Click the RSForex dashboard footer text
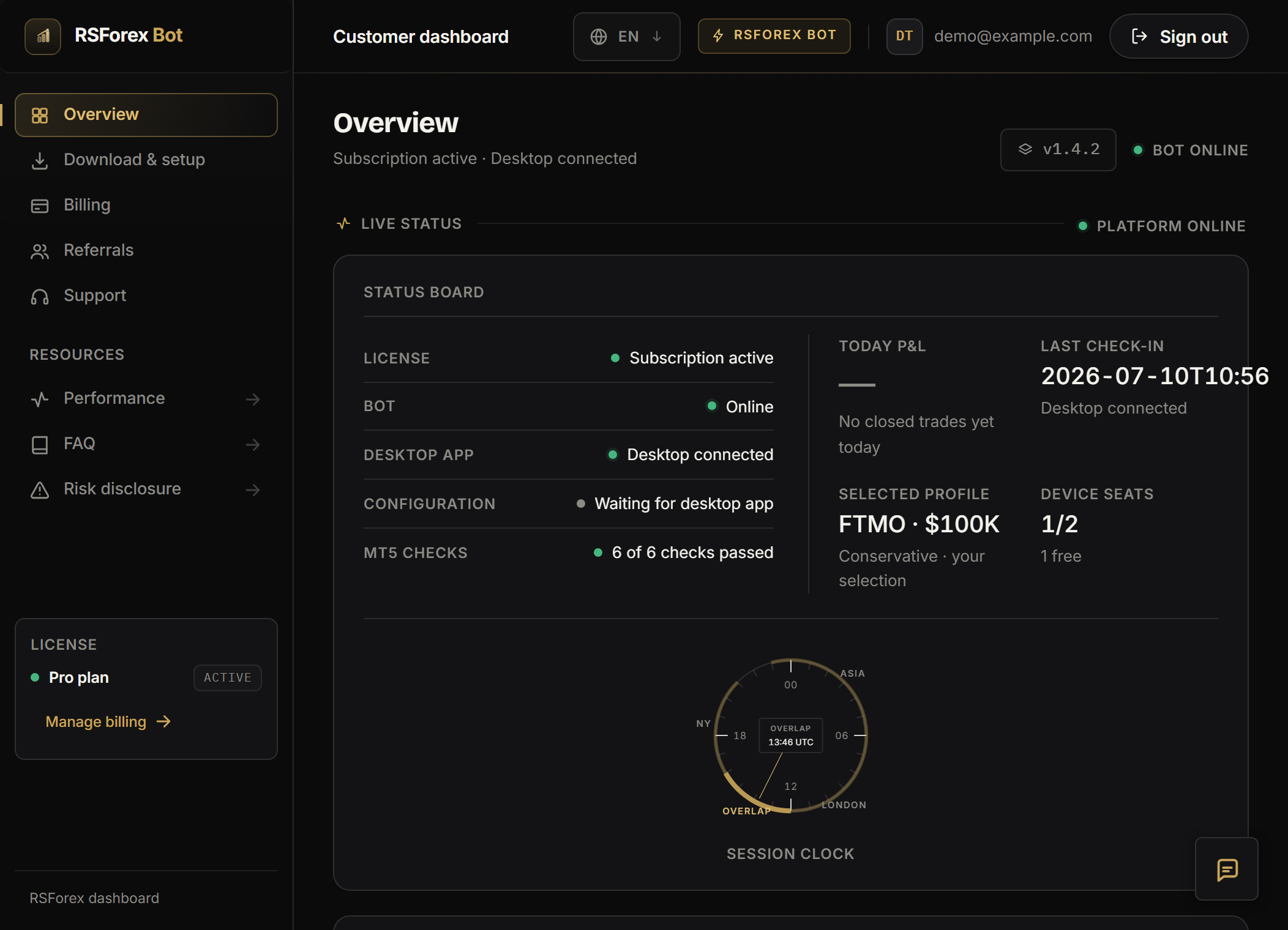This screenshot has height=930, width=1288. [x=94, y=898]
